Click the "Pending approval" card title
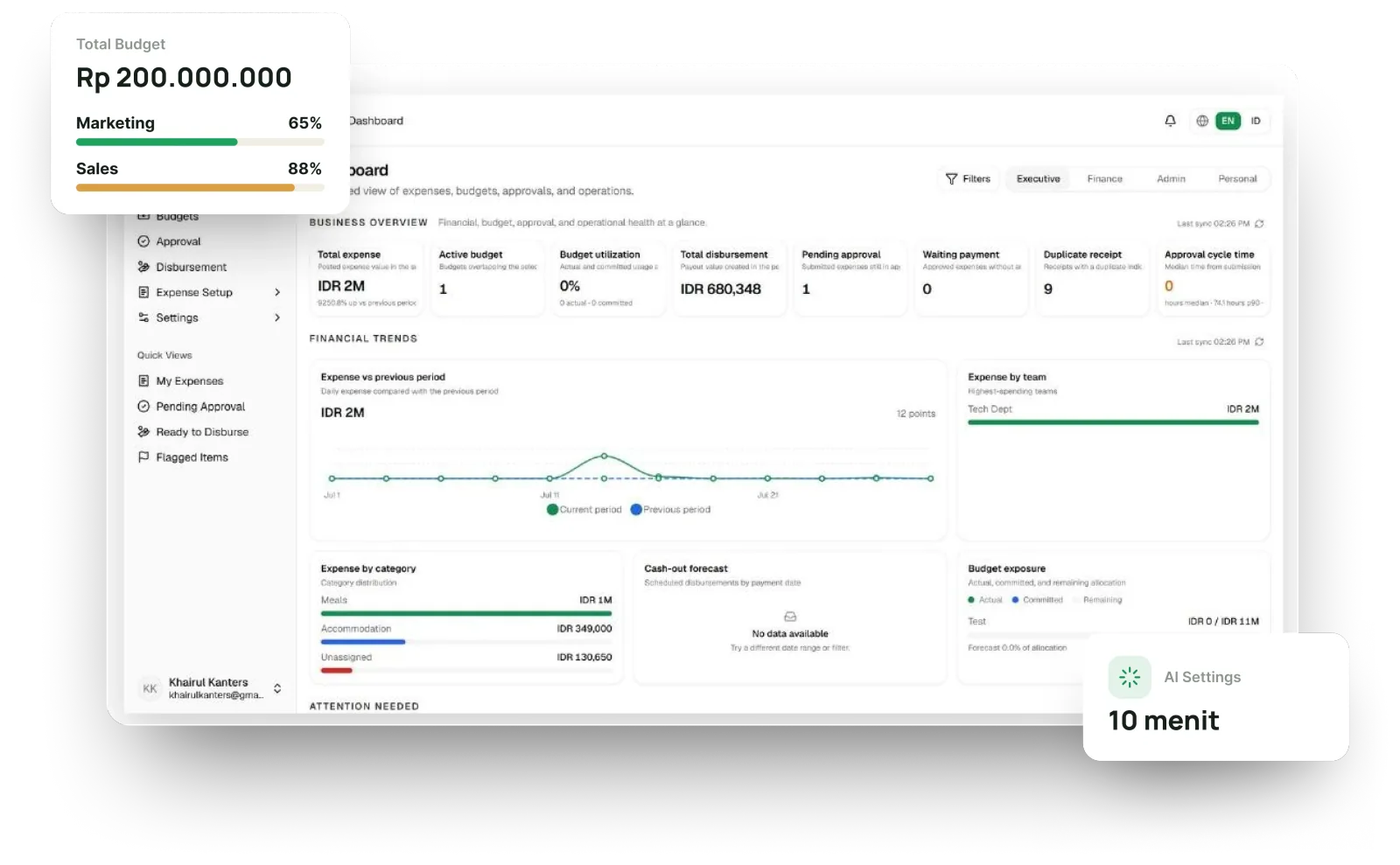 click(841, 255)
